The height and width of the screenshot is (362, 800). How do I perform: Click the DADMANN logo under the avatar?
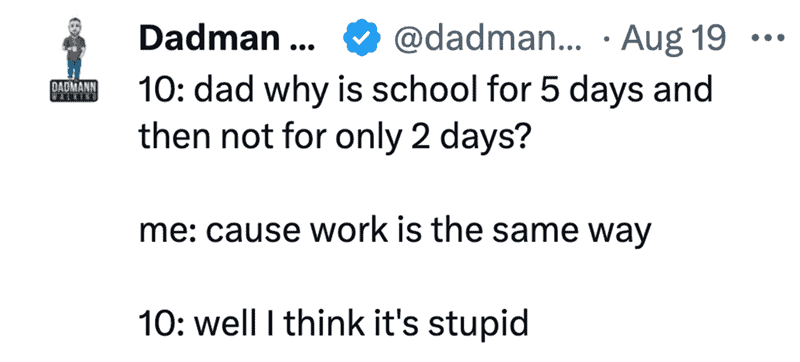pos(74,91)
